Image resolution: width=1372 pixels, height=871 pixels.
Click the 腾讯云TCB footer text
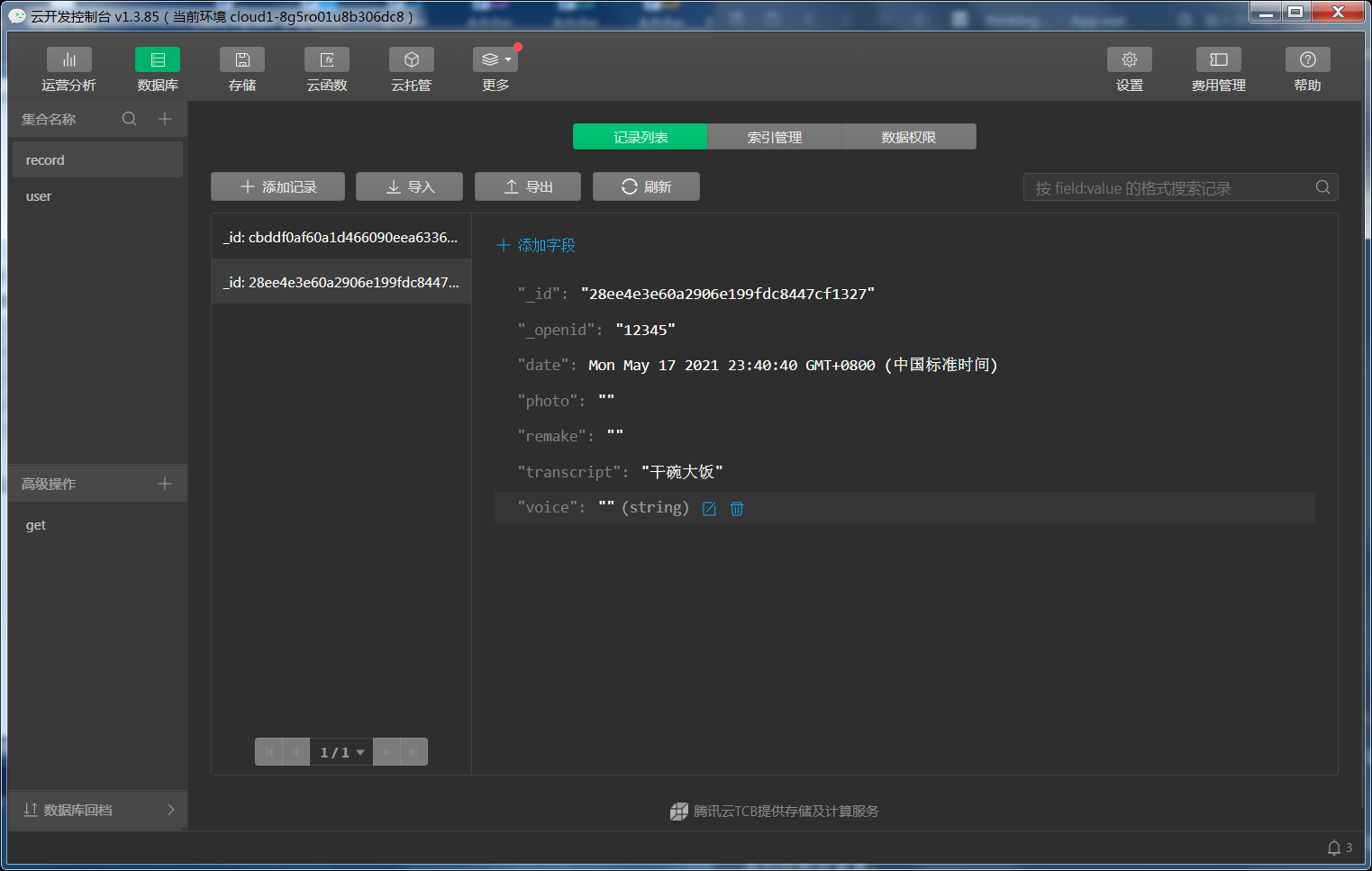click(786, 811)
